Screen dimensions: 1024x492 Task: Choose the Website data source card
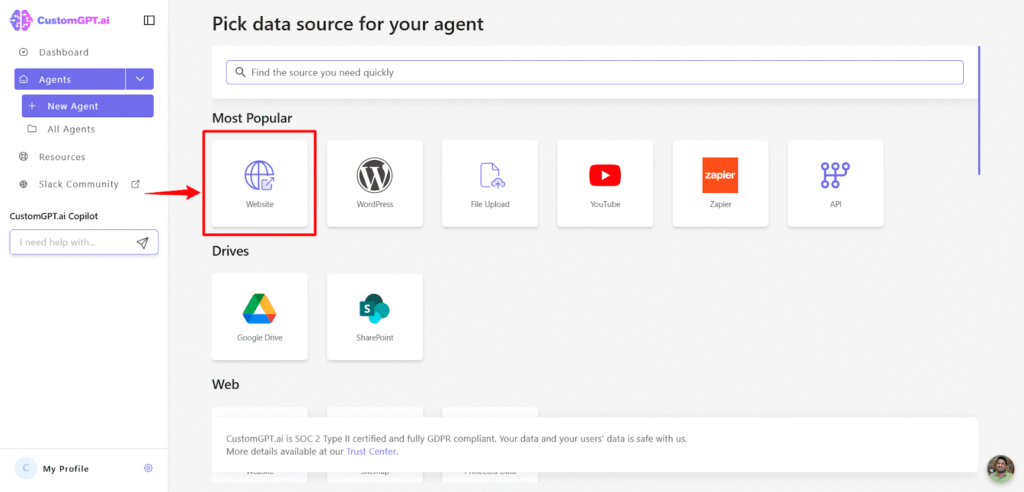[260, 183]
